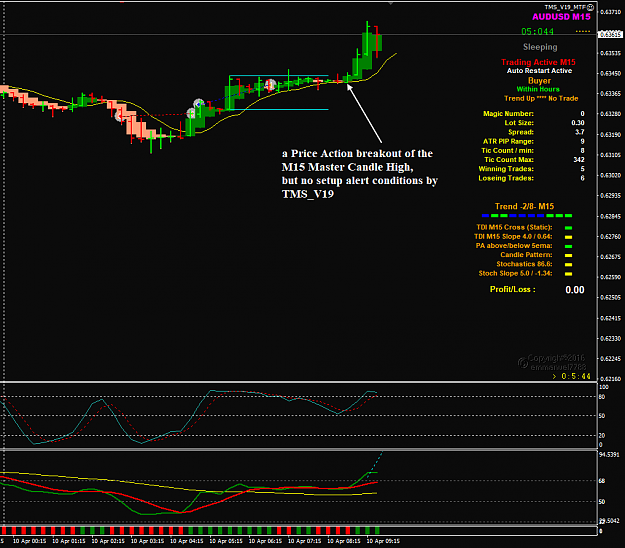Click the Stoch Slope 5.0 / -1.34 yellow indicator
Screen dimensions: 625x548
568,274
